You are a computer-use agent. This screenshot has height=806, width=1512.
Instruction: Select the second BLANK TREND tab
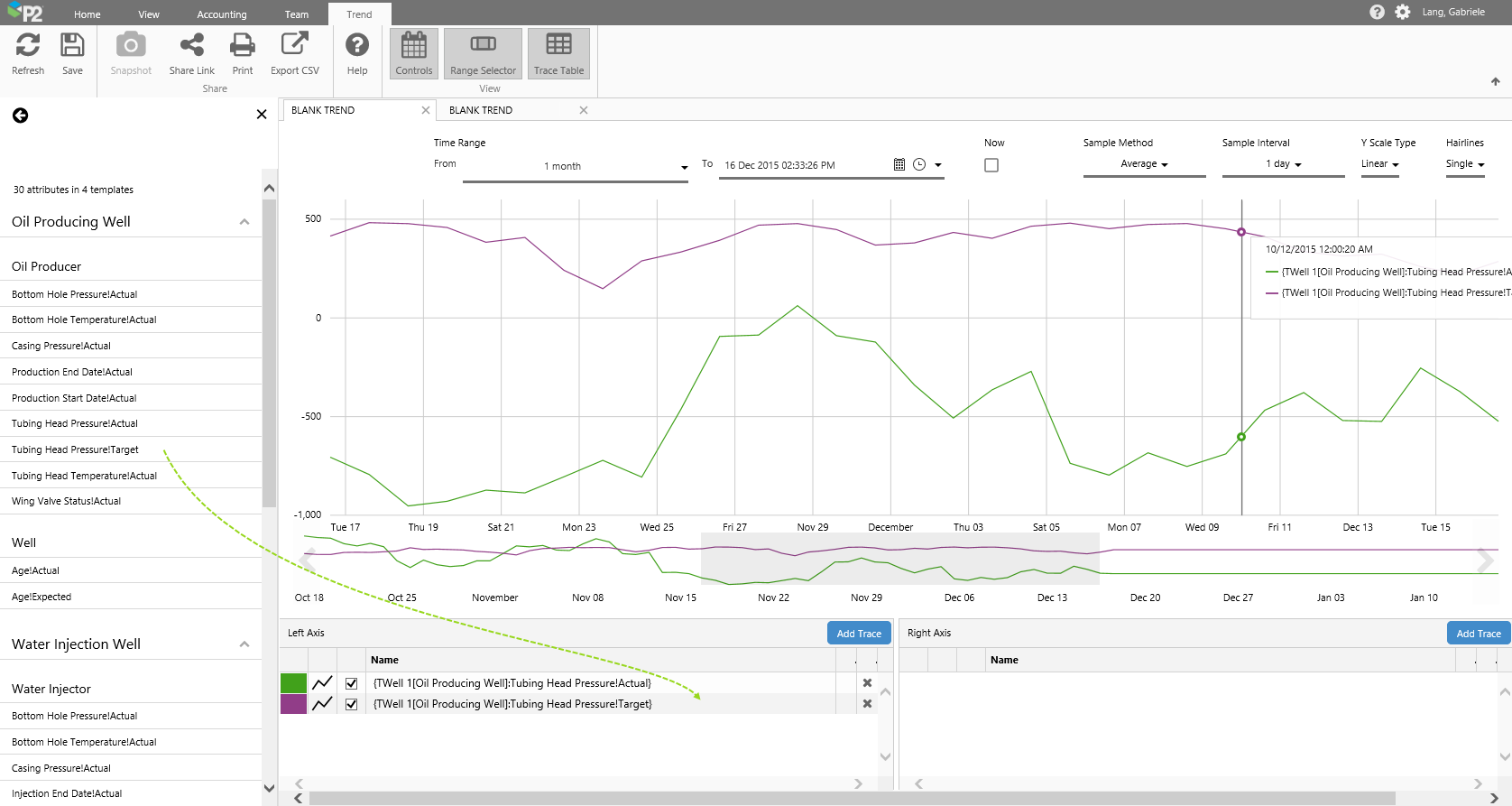click(x=481, y=110)
